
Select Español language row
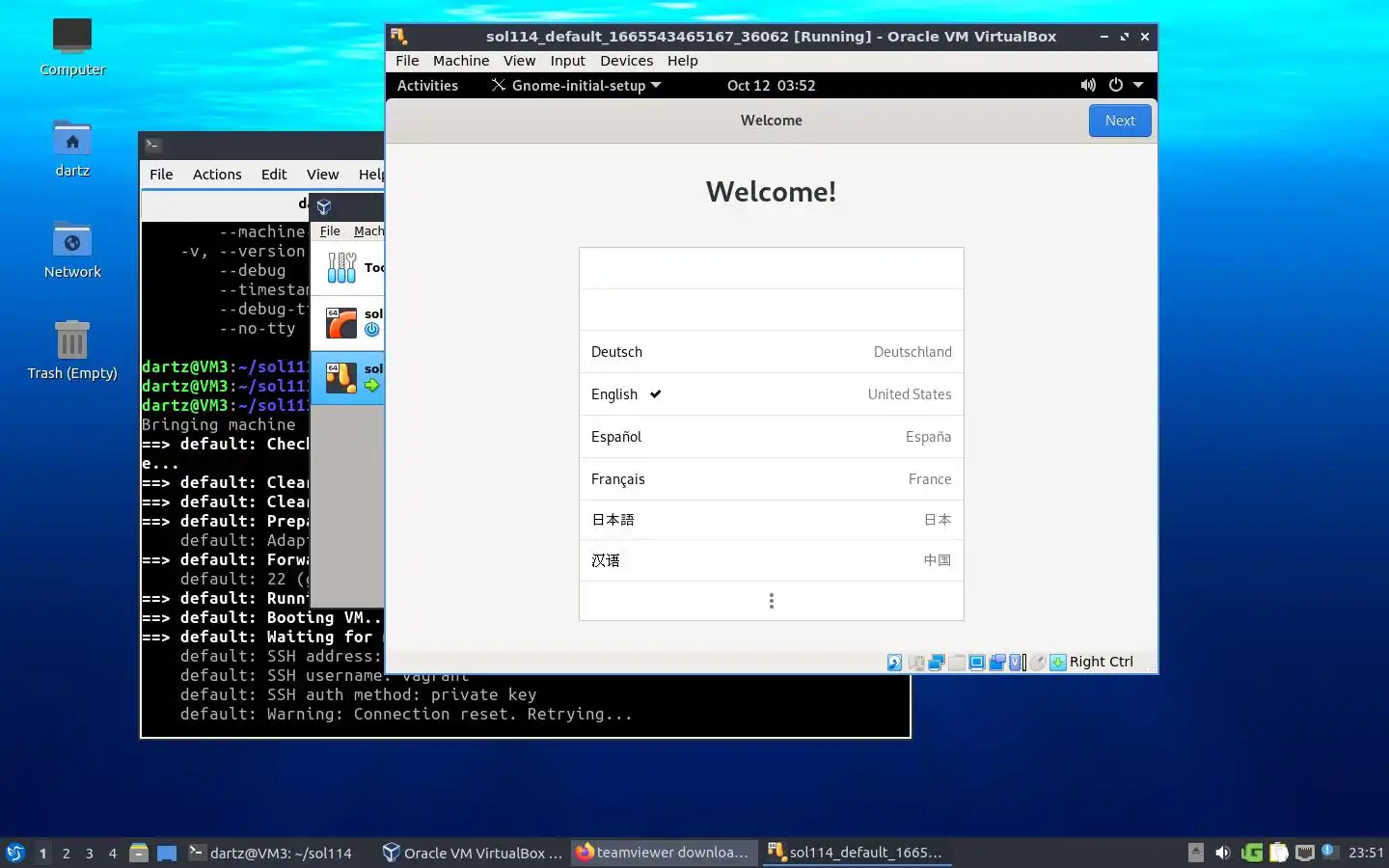pyautogui.click(x=772, y=437)
